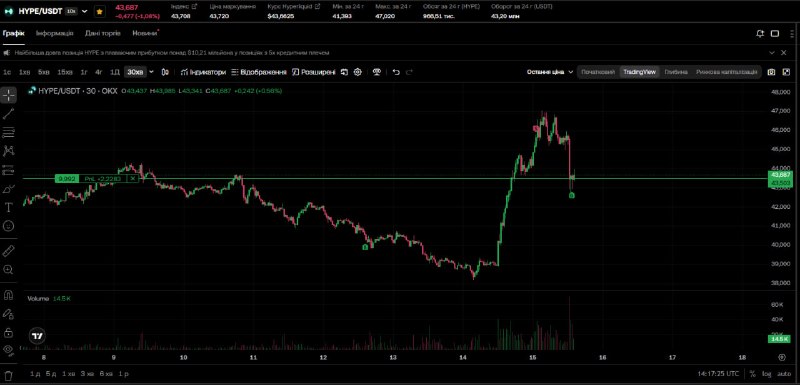Toggle log scale on the chart

point(767,373)
